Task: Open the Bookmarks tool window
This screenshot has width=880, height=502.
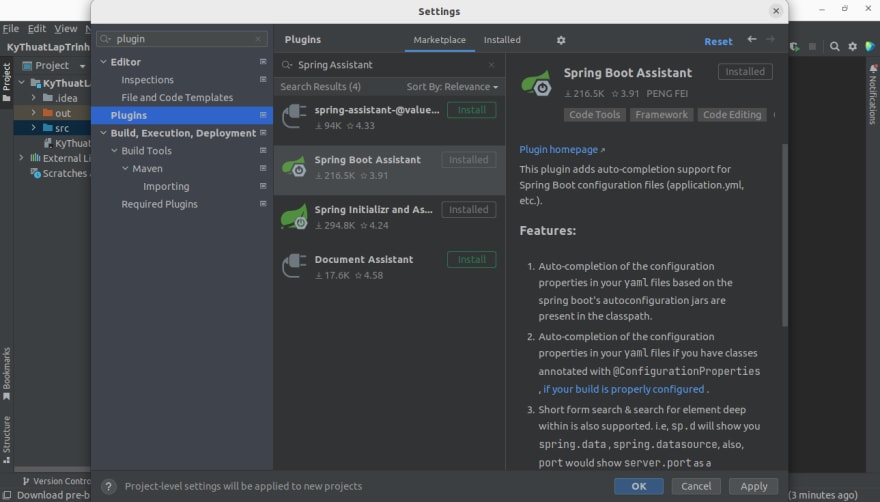Action: click(7, 373)
